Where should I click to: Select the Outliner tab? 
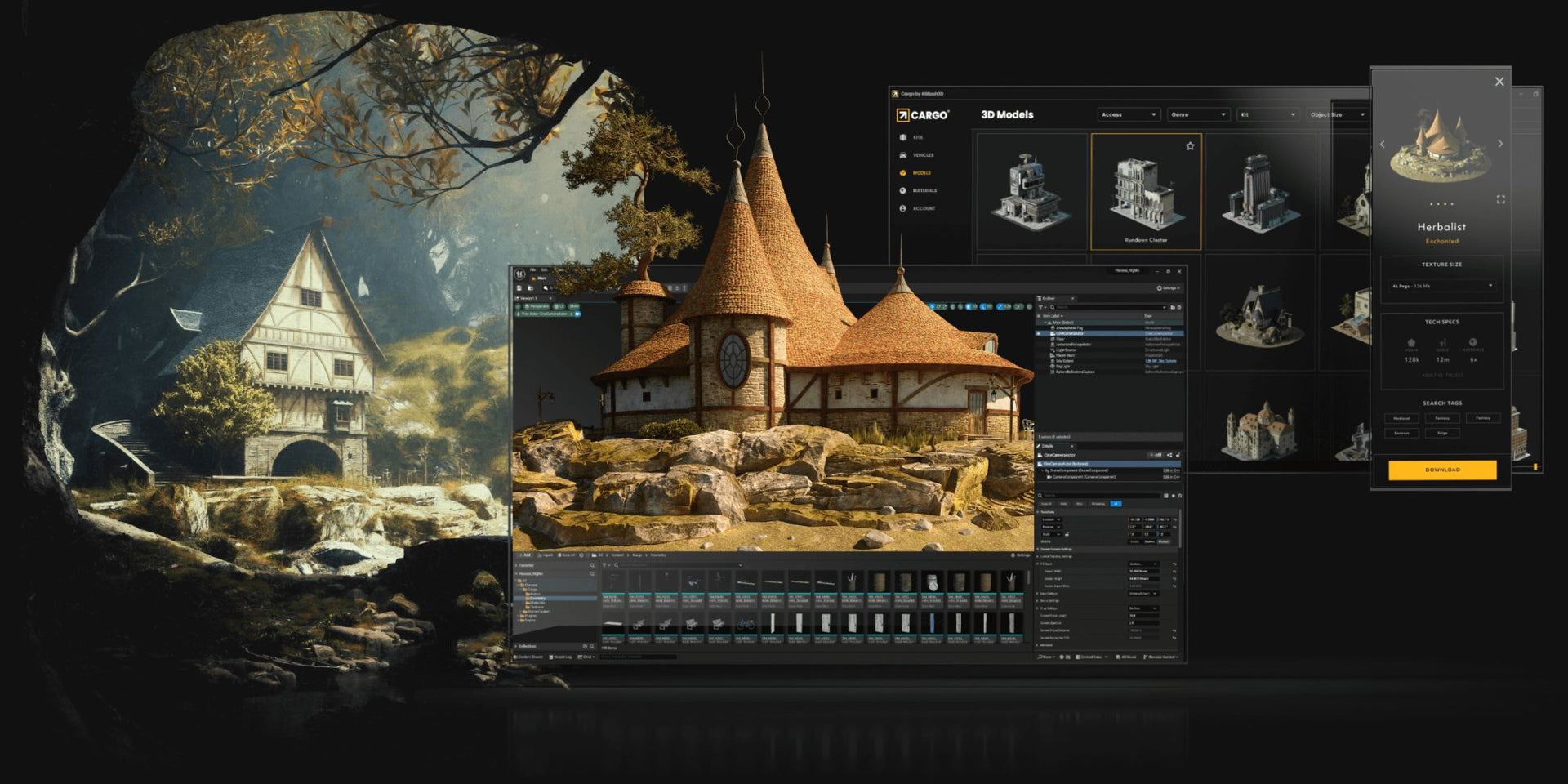pos(1047,298)
